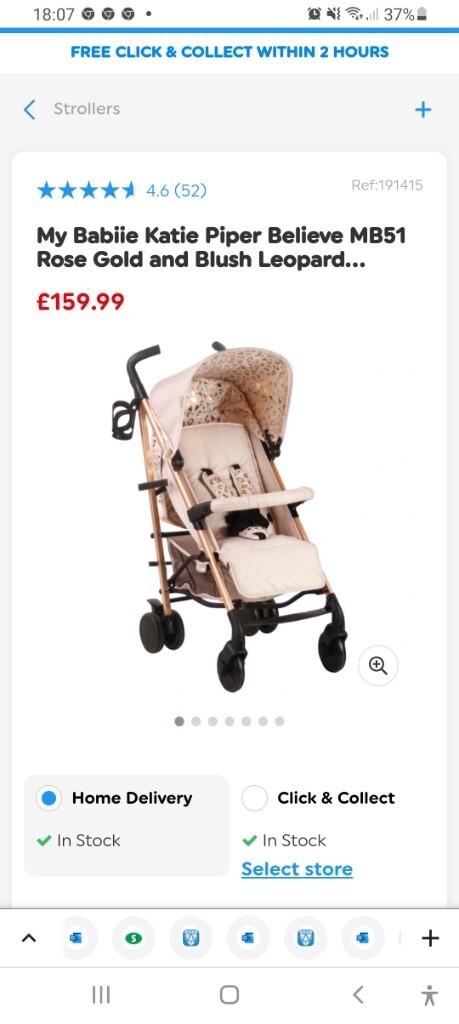Open the 4.6 (52) reviews link
This screenshot has width=459, height=1024.
pyautogui.click(x=176, y=191)
